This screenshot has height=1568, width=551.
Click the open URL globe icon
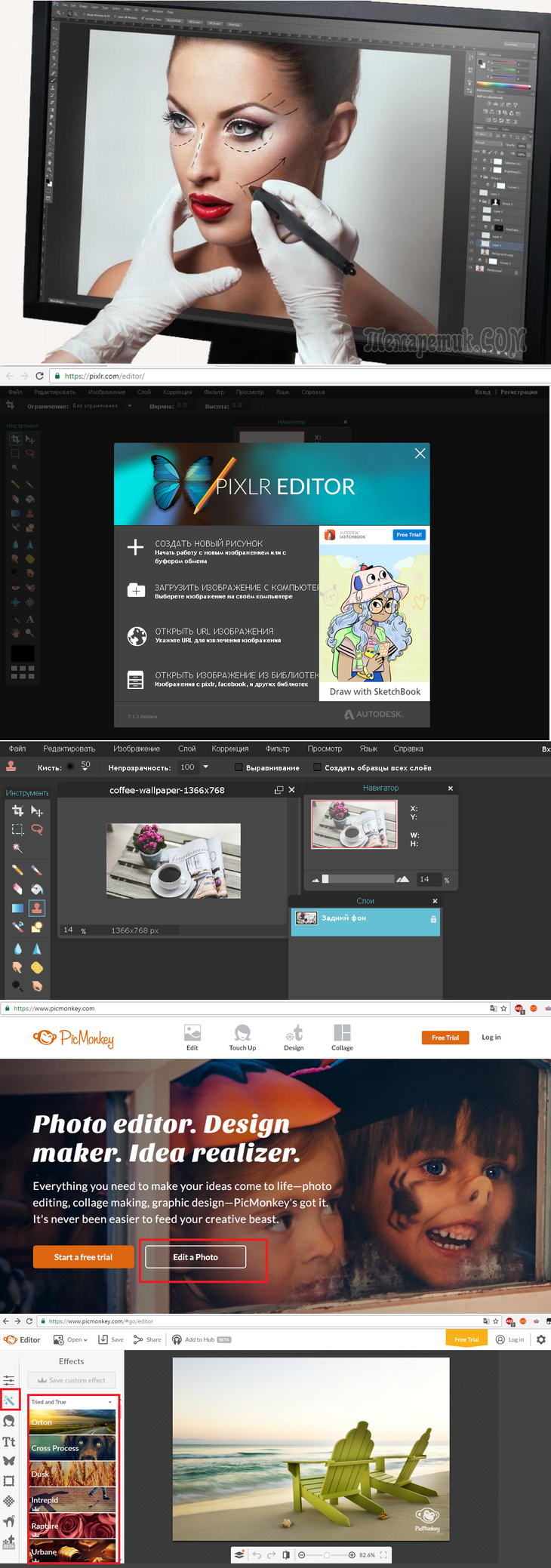coord(137,636)
